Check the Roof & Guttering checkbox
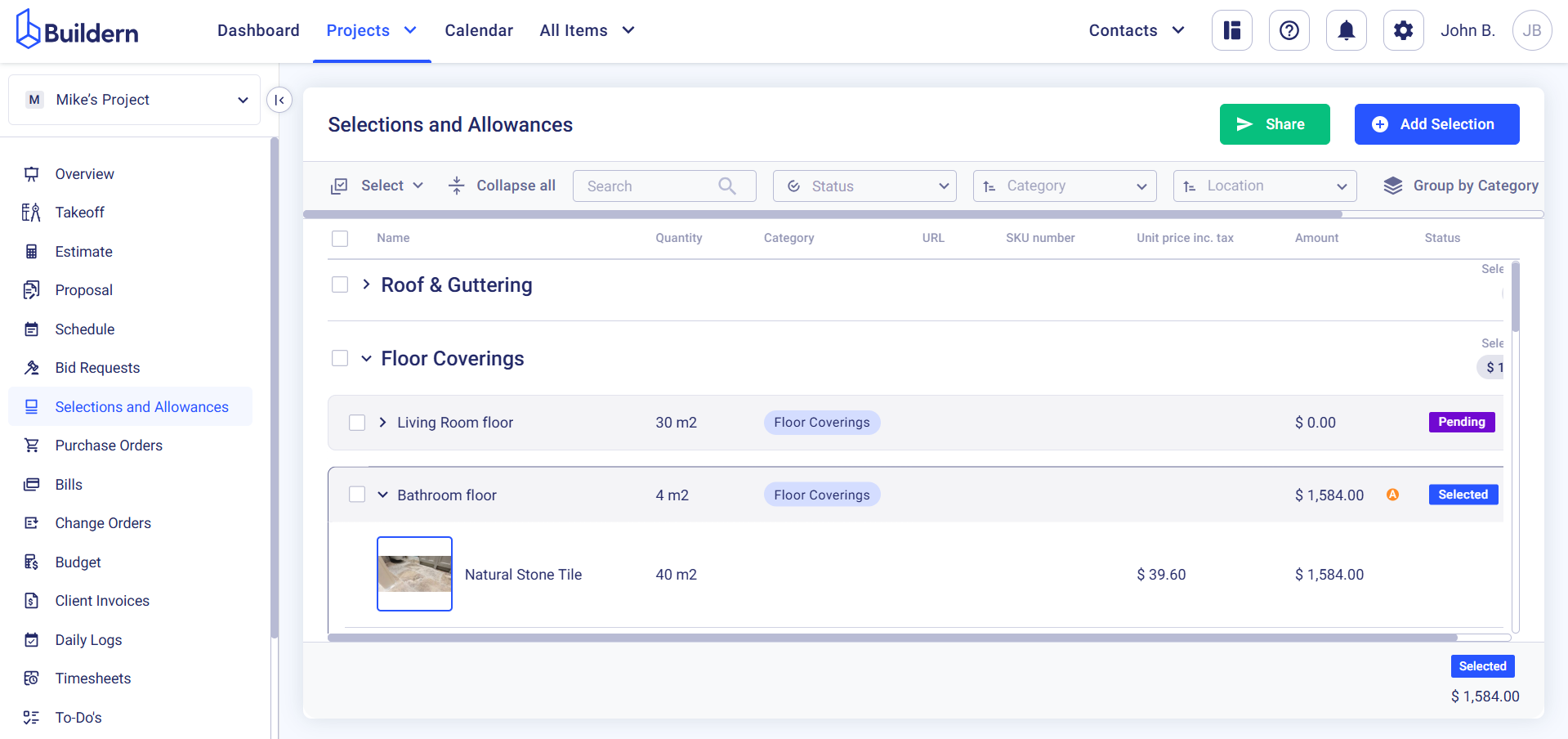The height and width of the screenshot is (739, 1568). pos(340,284)
